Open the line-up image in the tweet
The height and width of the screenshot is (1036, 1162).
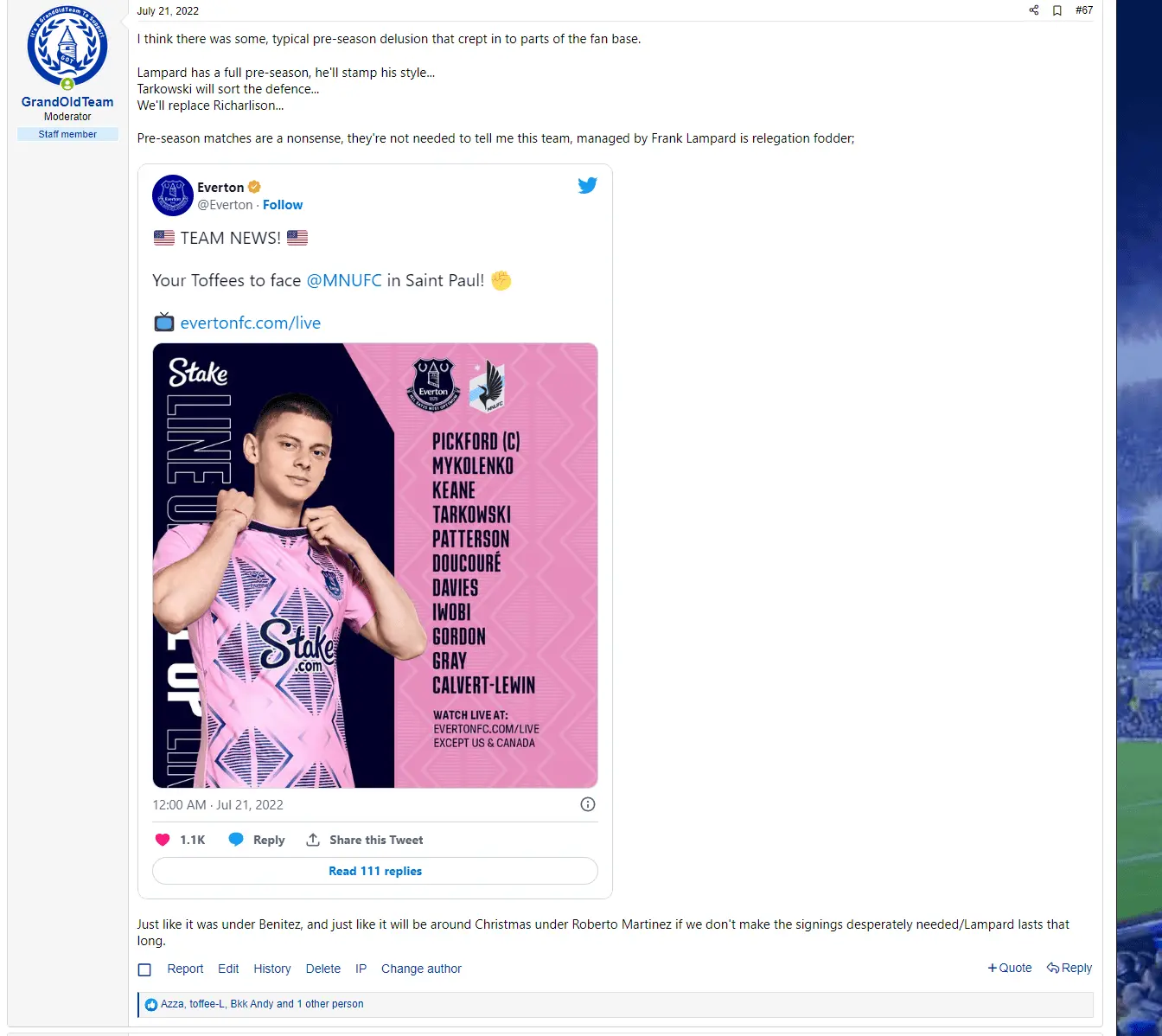pyautogui.click(x=375, y=566)
